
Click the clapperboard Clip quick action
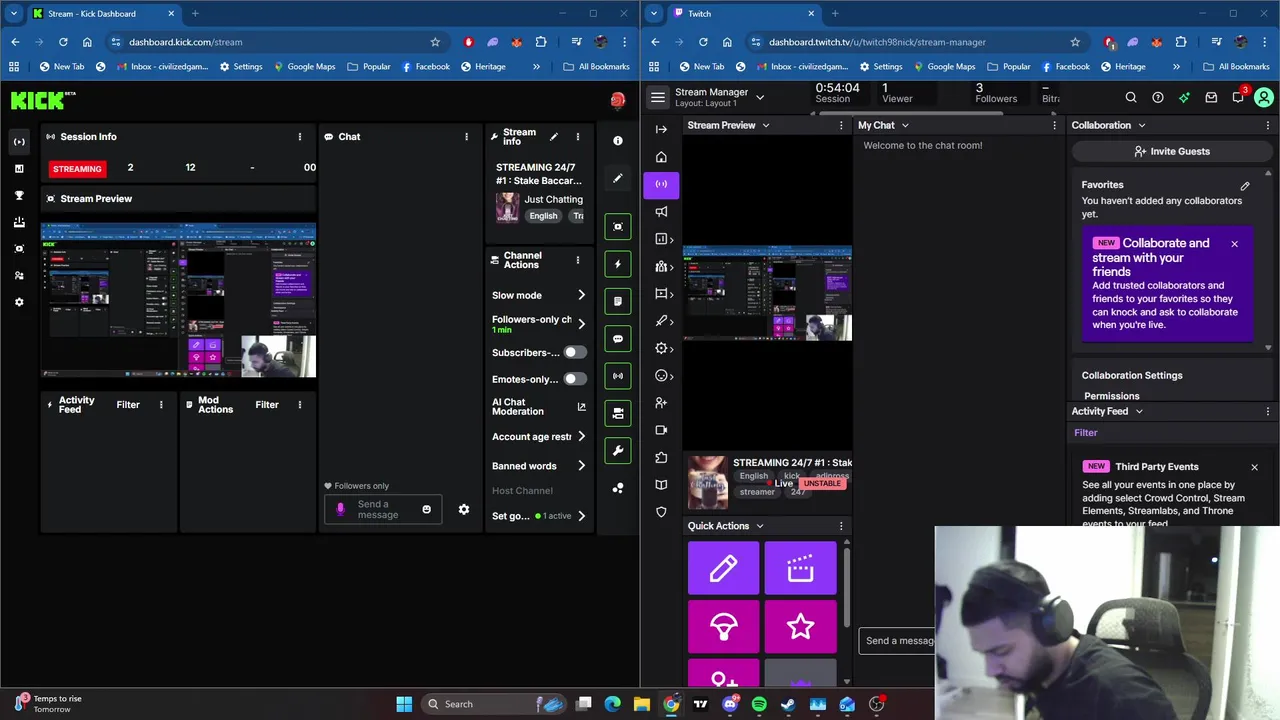[x=800, y=568]
